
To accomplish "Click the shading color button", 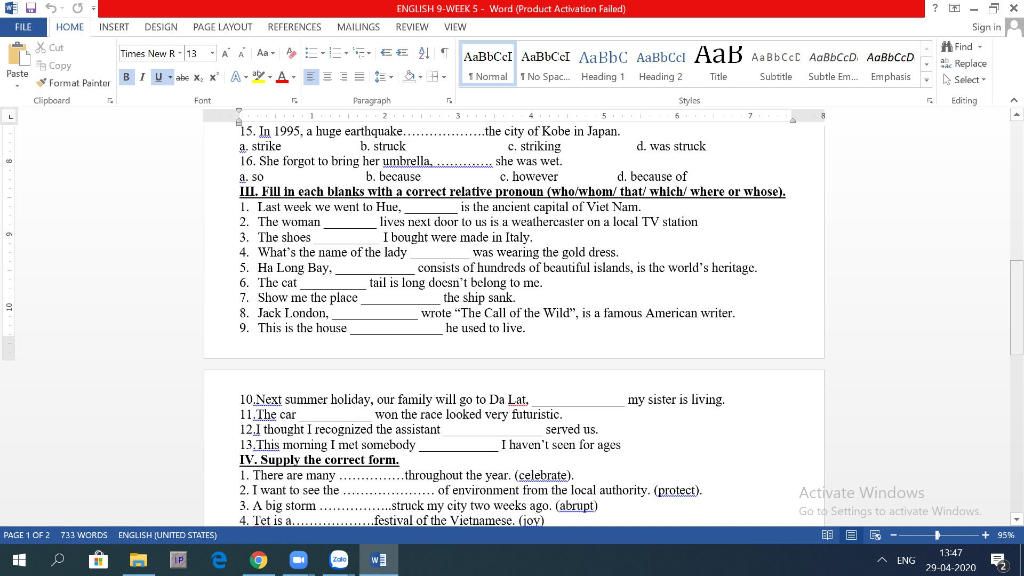I will (x=409, y=76).
